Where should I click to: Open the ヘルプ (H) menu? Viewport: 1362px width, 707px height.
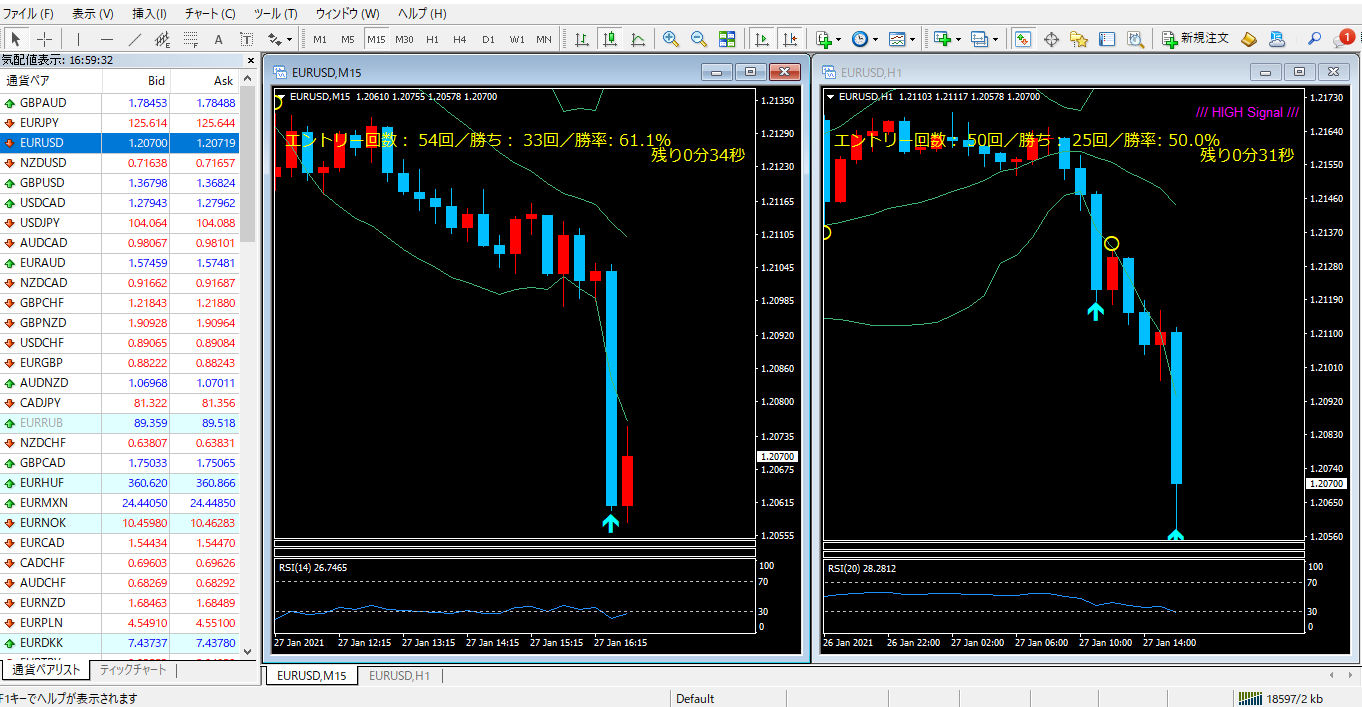click(422, 14)
